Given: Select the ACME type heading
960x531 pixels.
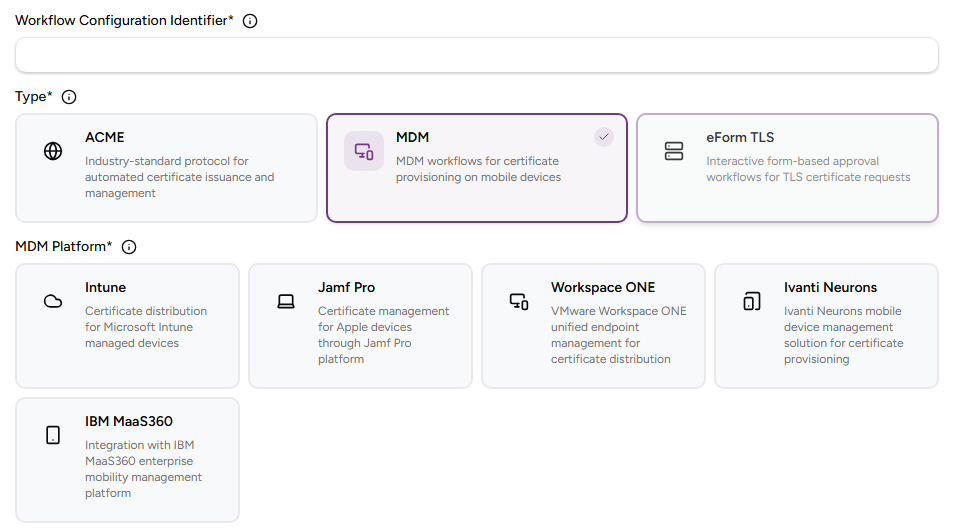Looking at the screenshot, I should tap(105, 137).
